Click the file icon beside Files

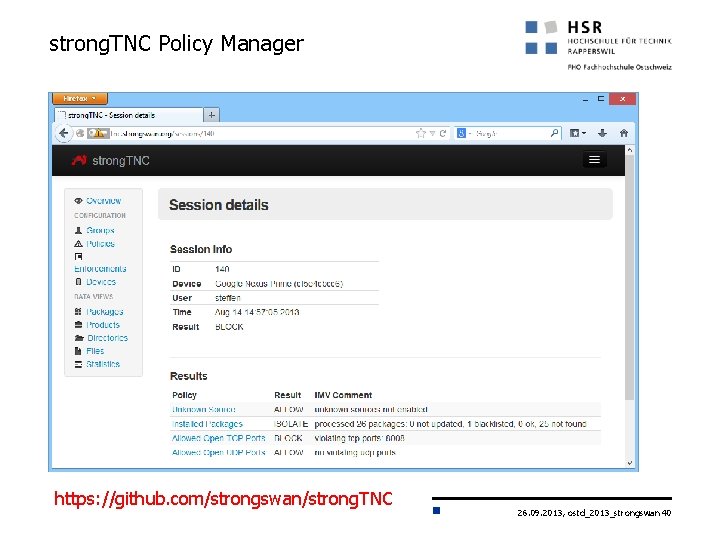78,351
